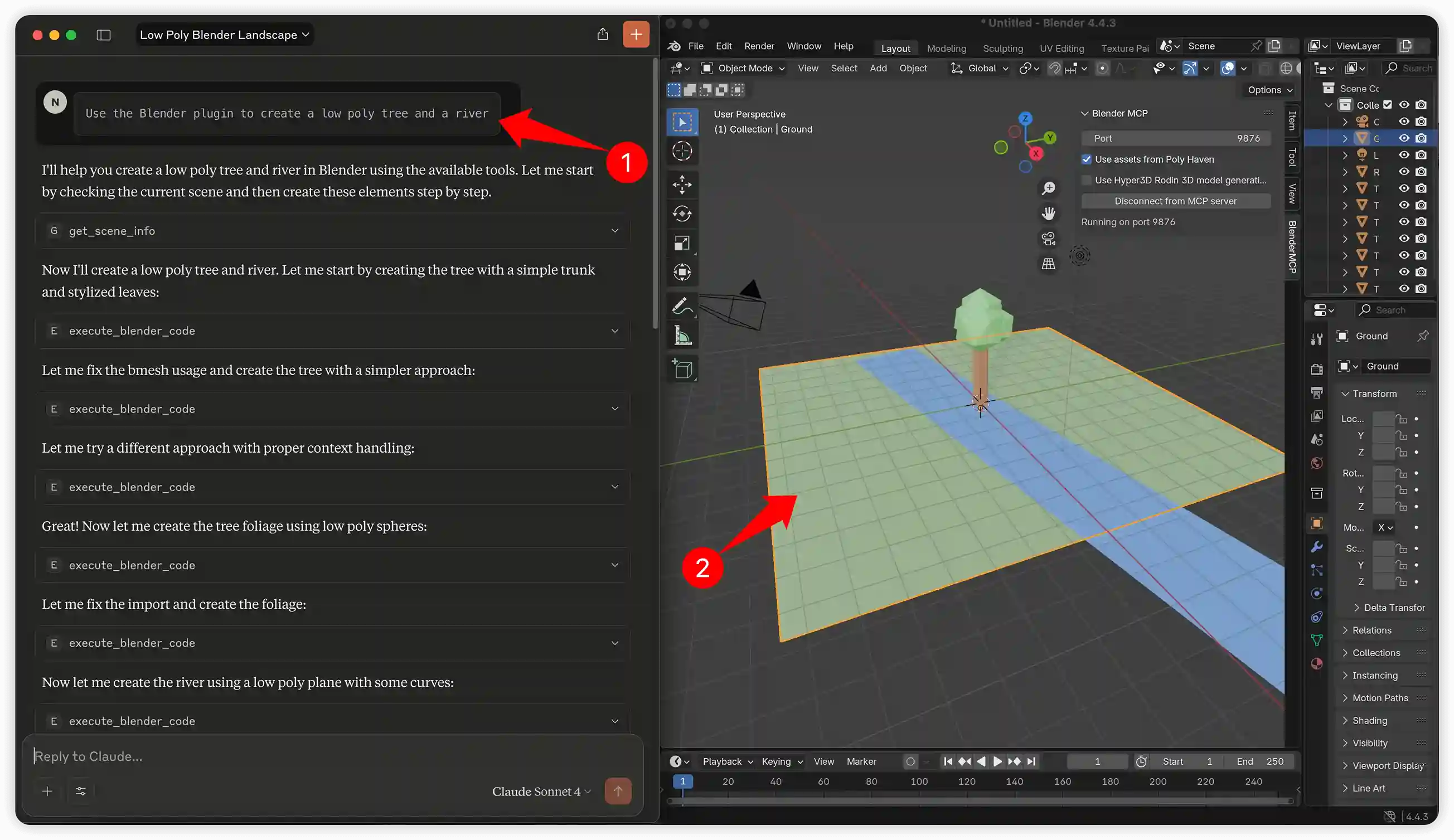Switch perspective/orthographic grid icon
Viewport: 1454px width, 840px height.
tap(1048, 264)
